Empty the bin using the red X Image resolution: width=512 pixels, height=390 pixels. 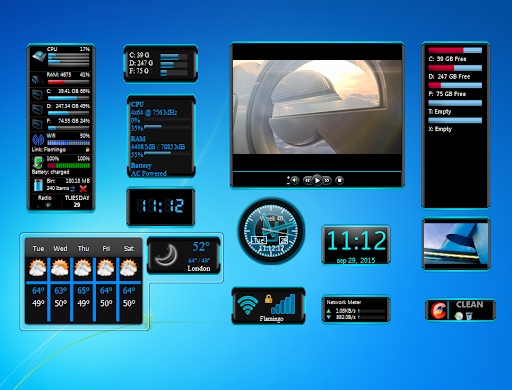tap(83, 189)
